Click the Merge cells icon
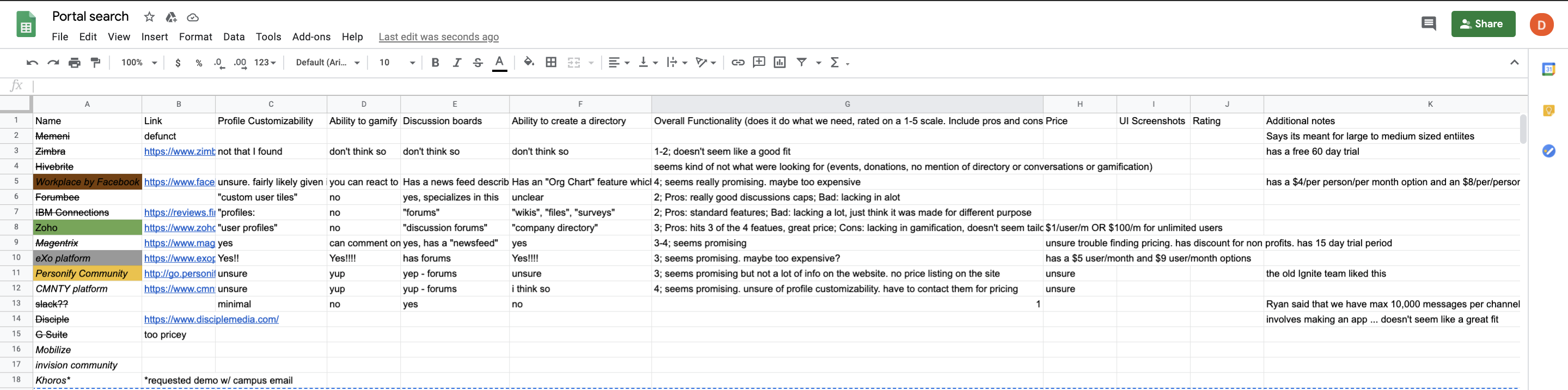 pyautogui.click(x=573, y=63)
